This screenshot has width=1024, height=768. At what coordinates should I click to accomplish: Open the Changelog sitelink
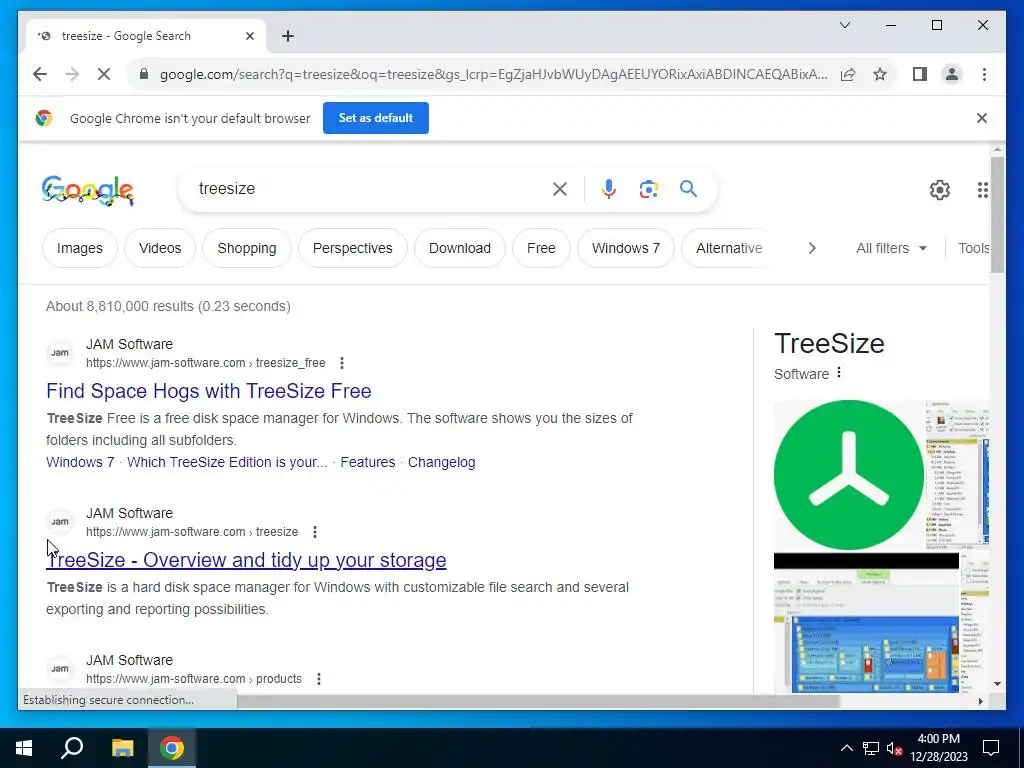click(x=441, y=462)
